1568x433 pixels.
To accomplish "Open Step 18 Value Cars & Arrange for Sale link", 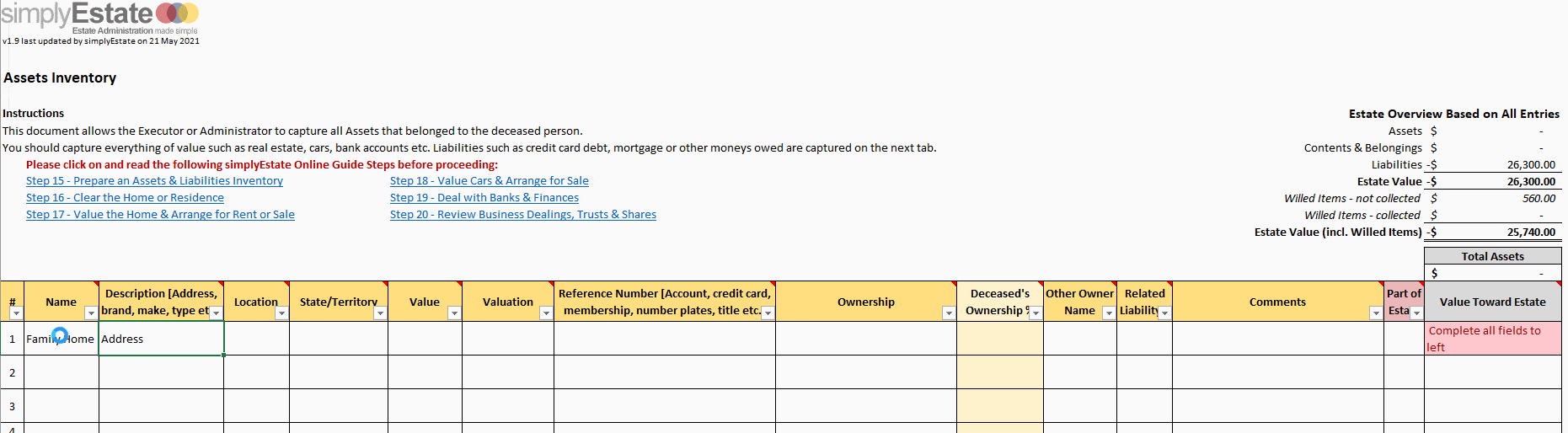I will pos(490,181).
